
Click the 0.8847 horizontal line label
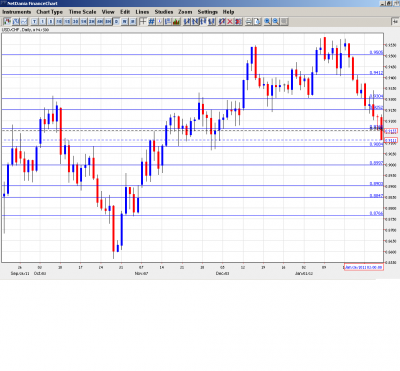click(376, 196)
